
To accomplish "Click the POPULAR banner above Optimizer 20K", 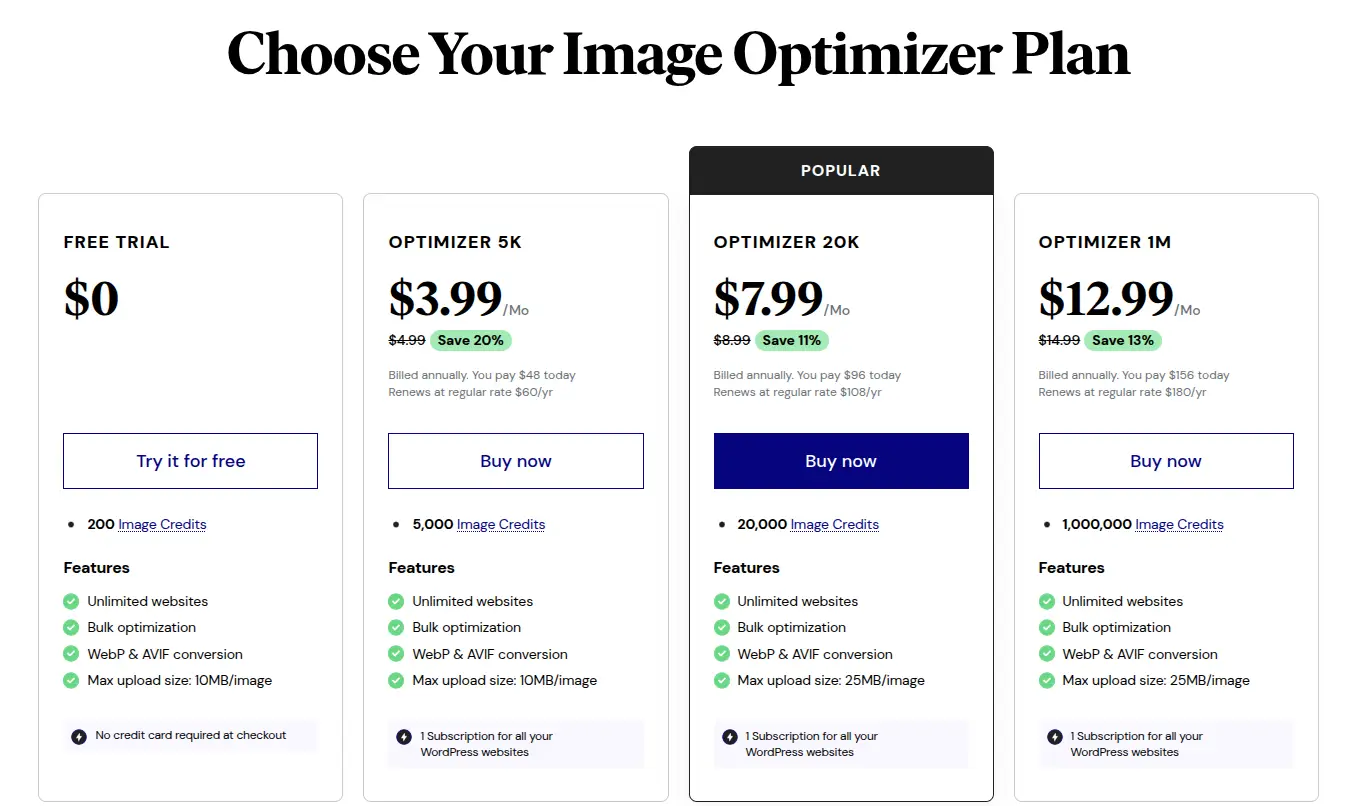I will (x=840, y=170).
